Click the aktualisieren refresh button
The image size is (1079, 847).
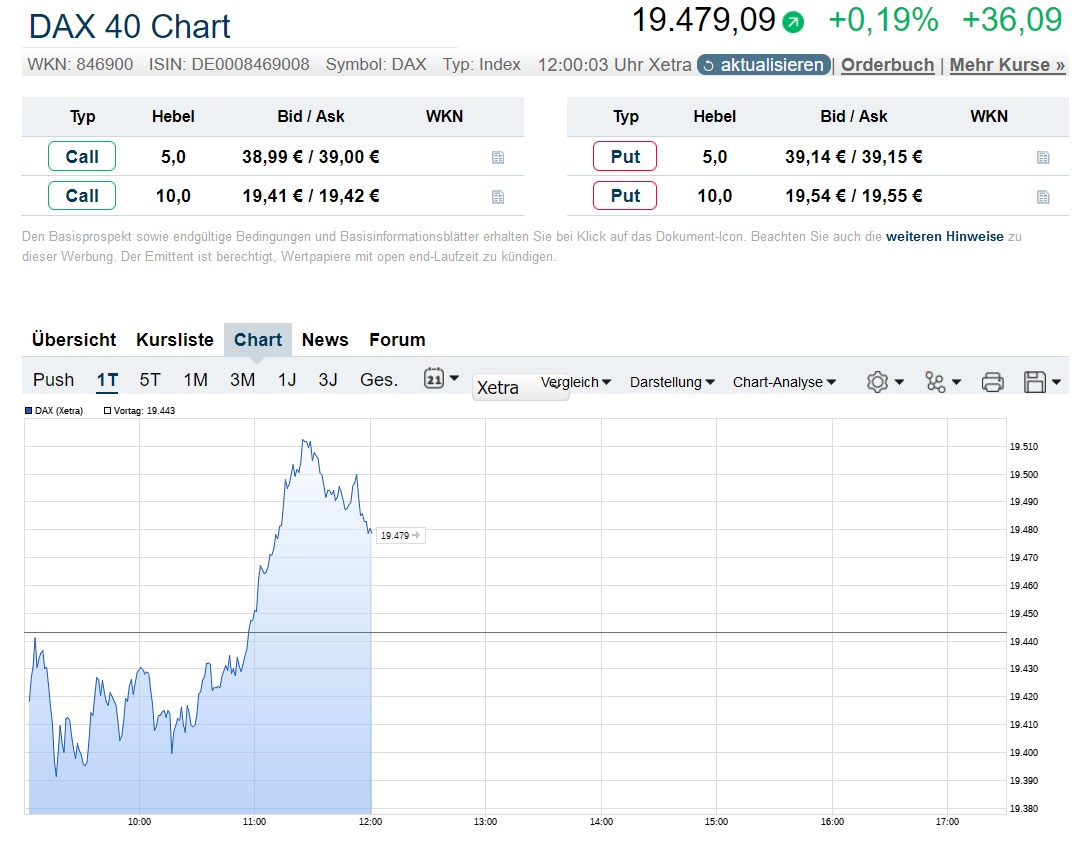click(764, 65)
